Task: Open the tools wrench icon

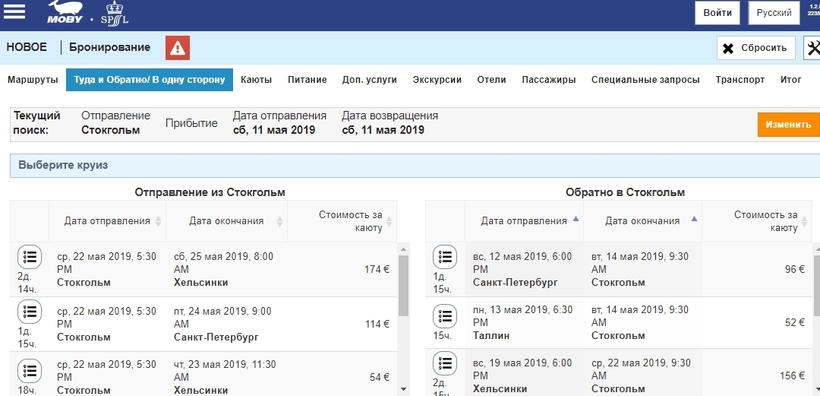Action: (x=813, y=48)
